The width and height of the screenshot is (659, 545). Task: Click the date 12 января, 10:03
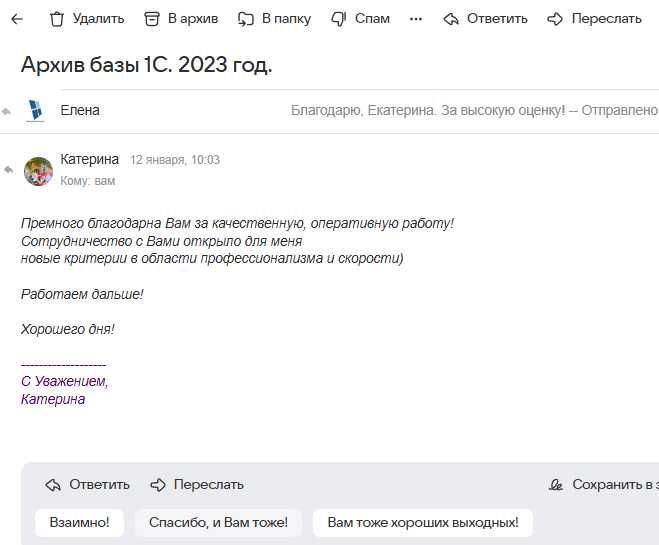[x=175, y=160]
